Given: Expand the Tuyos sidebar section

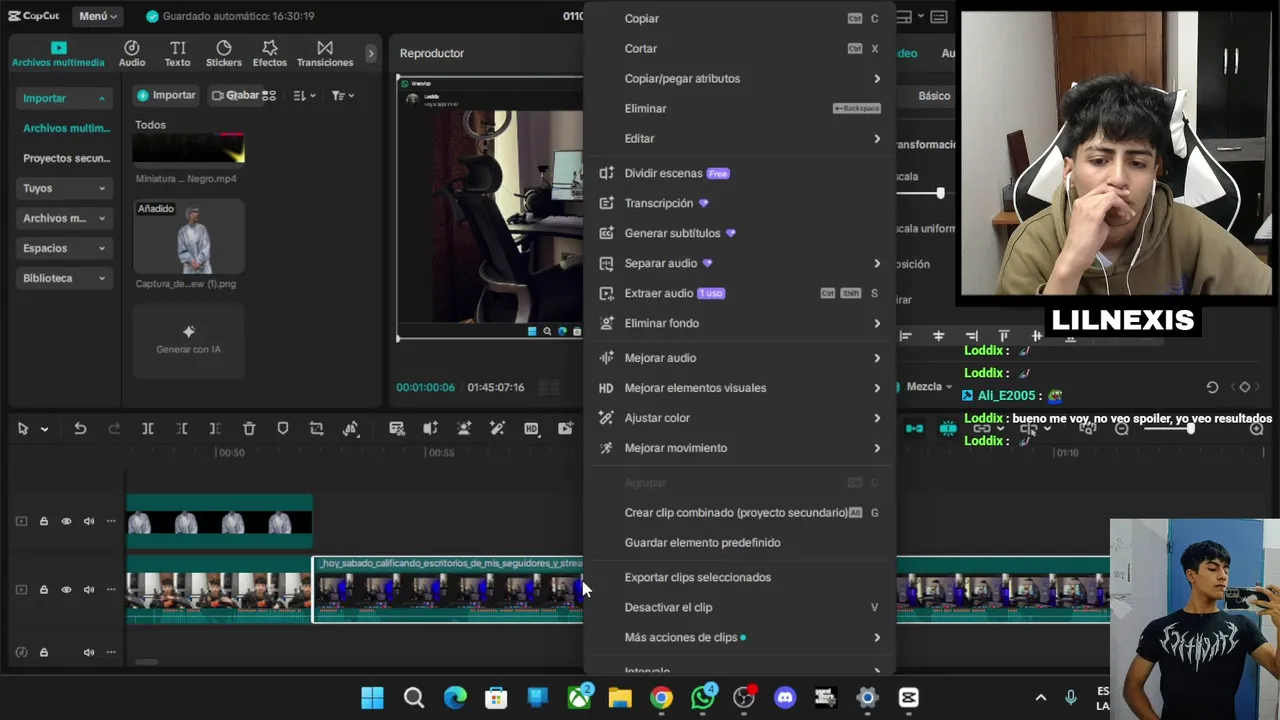Looking at the screenshot, I should click(64, 188).
